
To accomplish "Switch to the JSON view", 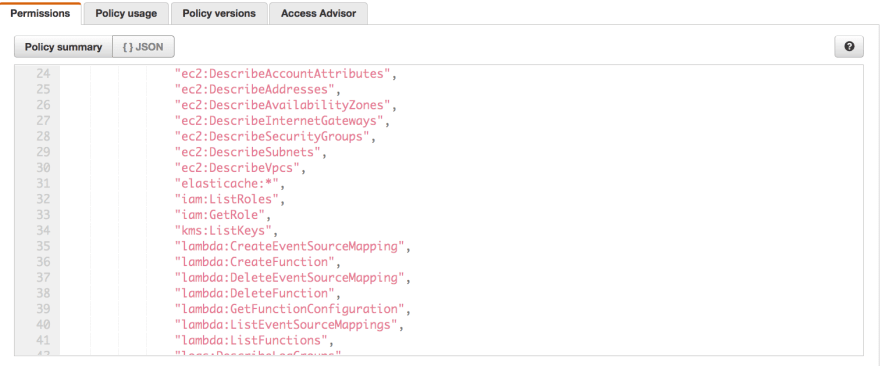I will 144,47.
